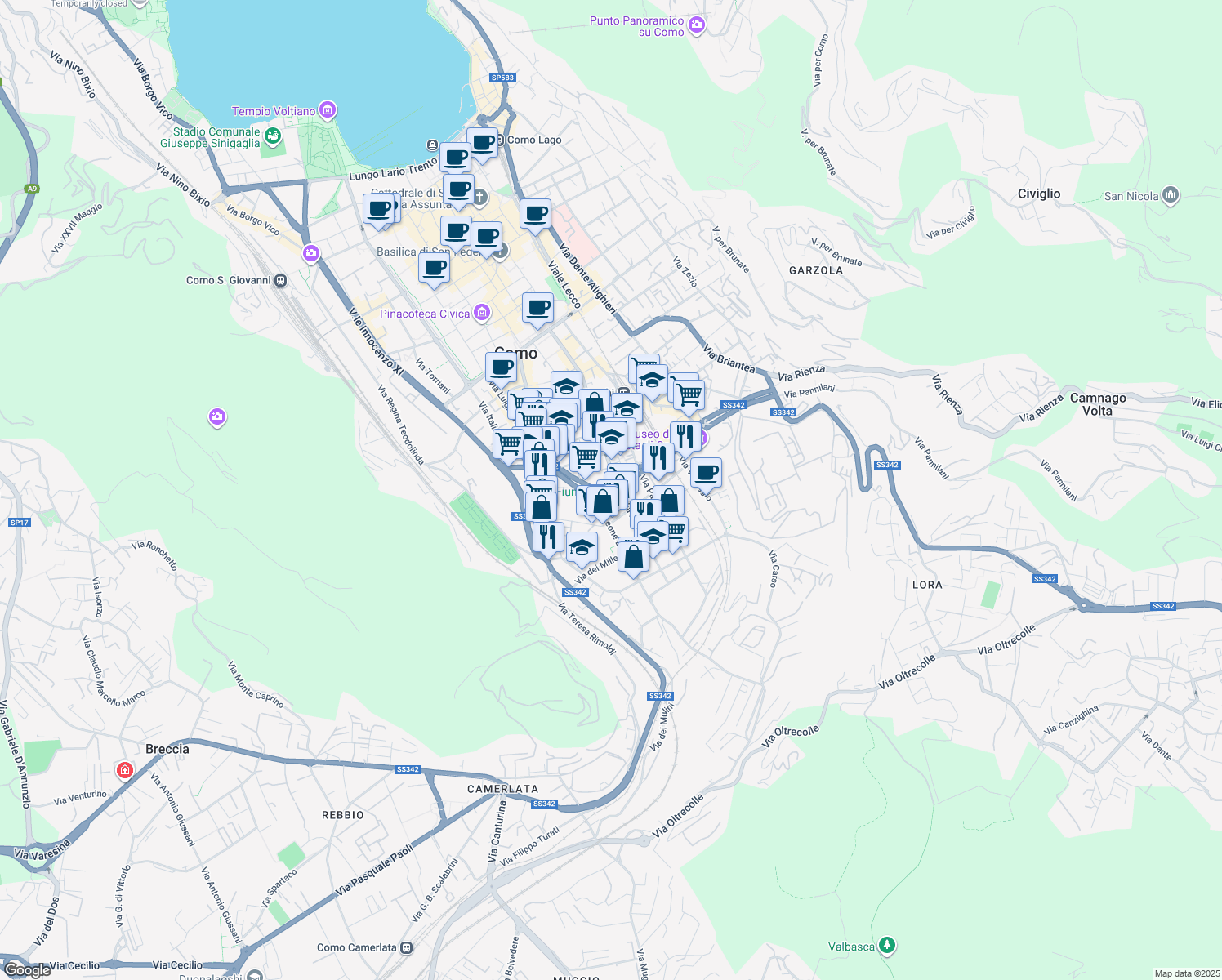Screen dimensions: 1222x980
Task: Click the shopping bag marker on Via dei Mille
Action: (x=634, y=558)
